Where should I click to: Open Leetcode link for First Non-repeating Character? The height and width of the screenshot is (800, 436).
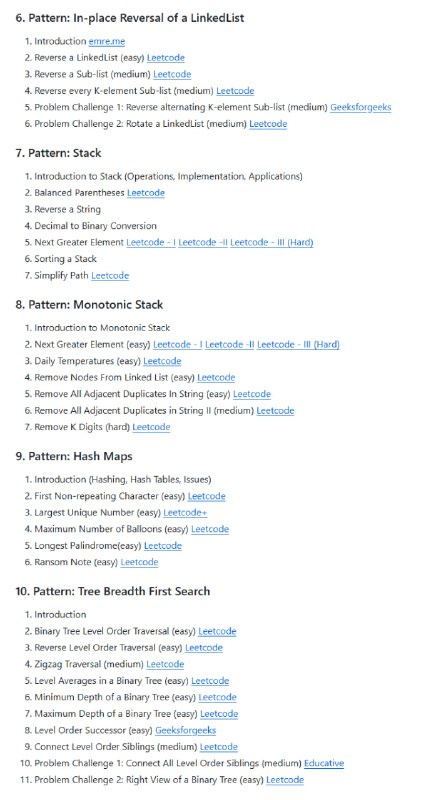(207, 496)
